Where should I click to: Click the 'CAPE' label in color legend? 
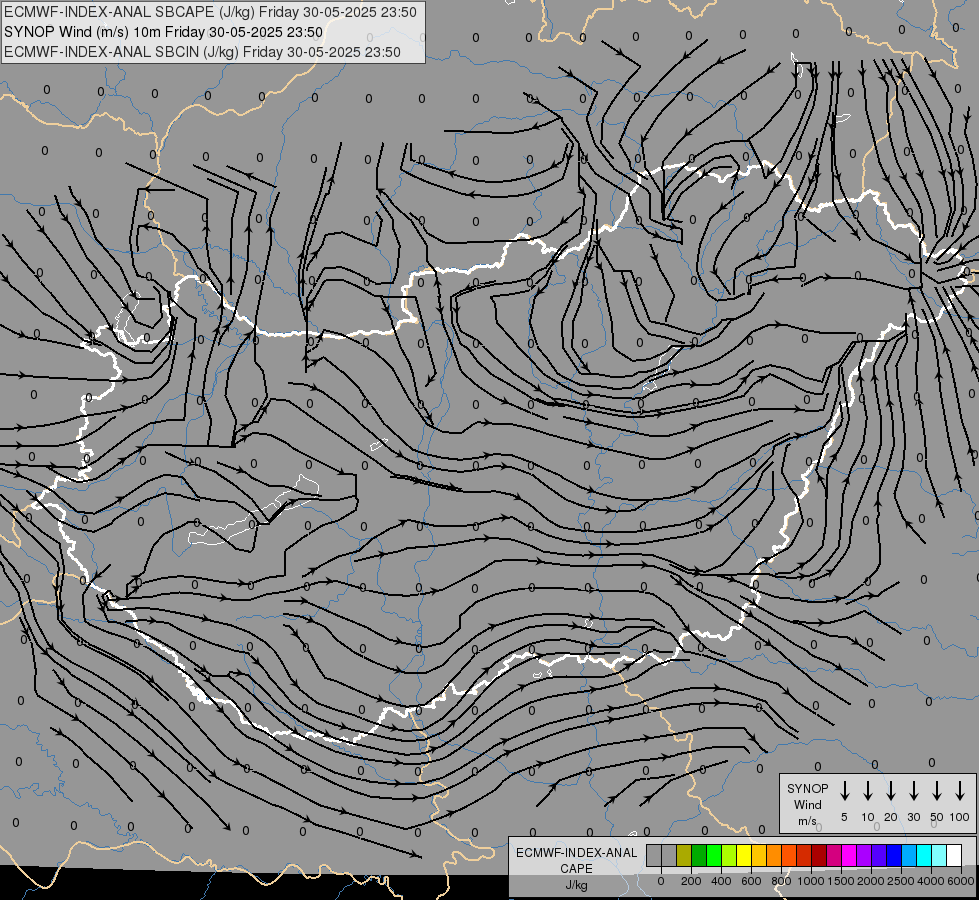click(x=576, y=869)
